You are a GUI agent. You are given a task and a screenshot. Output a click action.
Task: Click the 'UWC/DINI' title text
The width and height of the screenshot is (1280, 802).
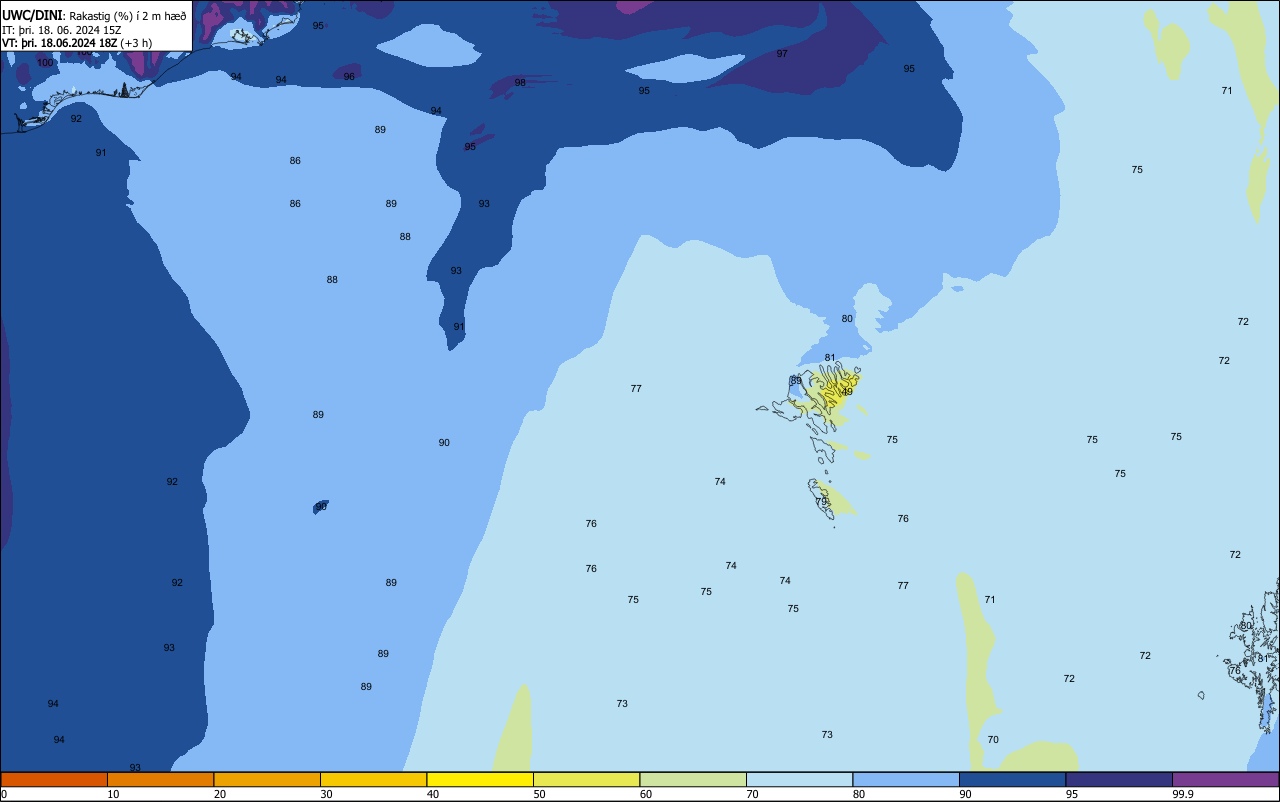(32, 16)
